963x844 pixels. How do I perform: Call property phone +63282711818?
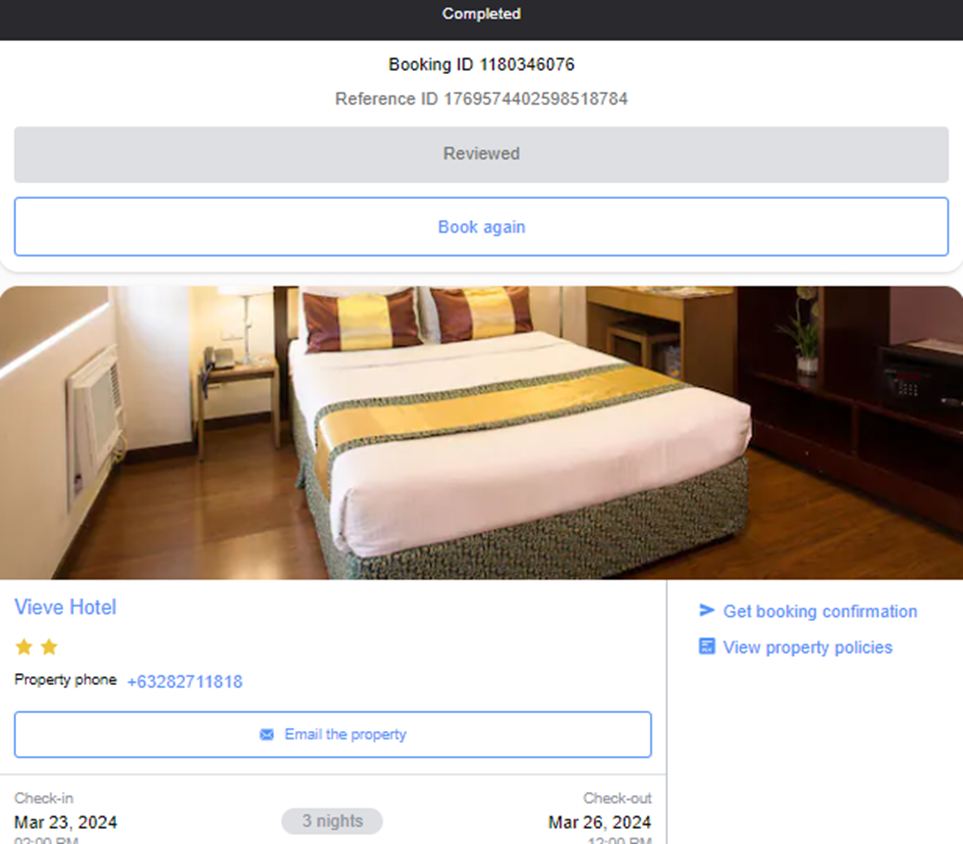point(185,682)
